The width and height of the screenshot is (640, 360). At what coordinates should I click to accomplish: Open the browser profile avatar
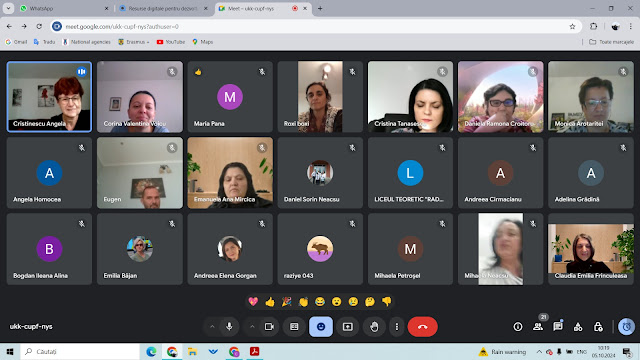pos(615,27)
